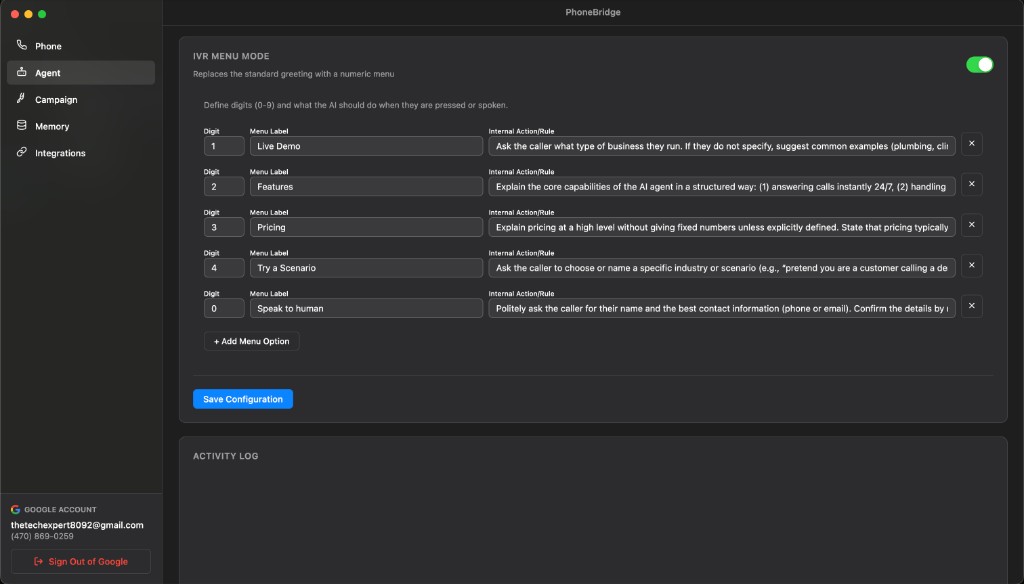Screen dimensions: 1024x584
Task: Edit the Try a Scenario action rule
Action: click(x=722, y=268)
